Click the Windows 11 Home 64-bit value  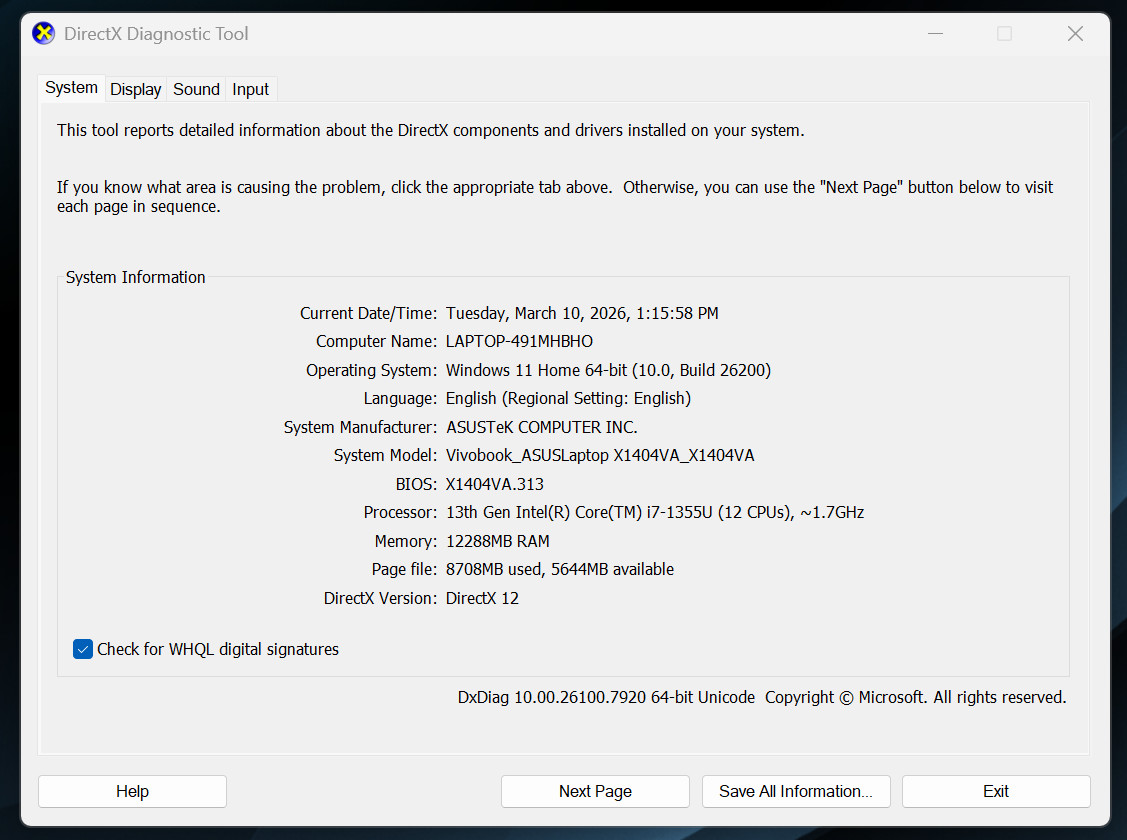coord(608,370)
